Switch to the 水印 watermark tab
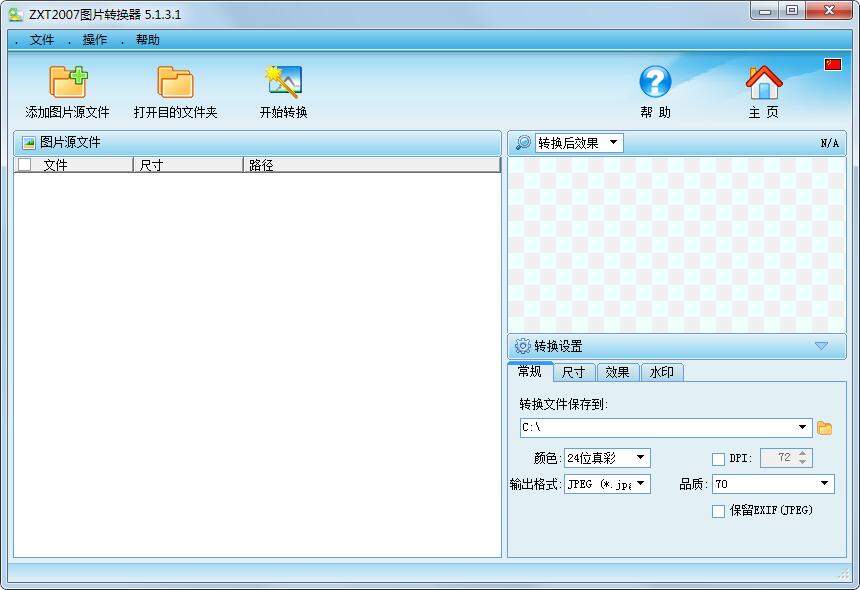Image resolution: width=860 pixels, height=590 pixels. click(662, 371)
